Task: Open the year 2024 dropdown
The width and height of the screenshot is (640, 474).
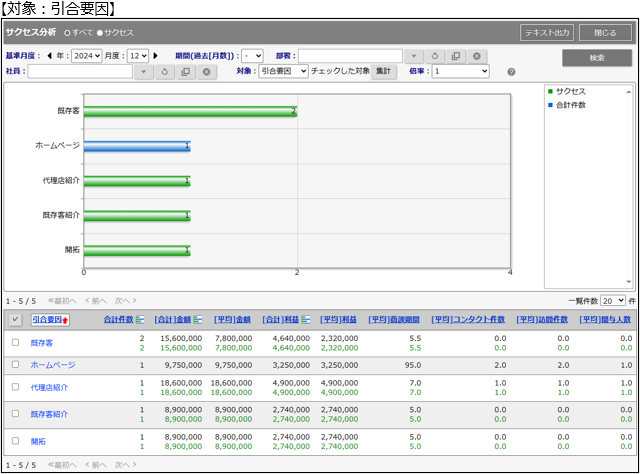Action: coord(87,56)
